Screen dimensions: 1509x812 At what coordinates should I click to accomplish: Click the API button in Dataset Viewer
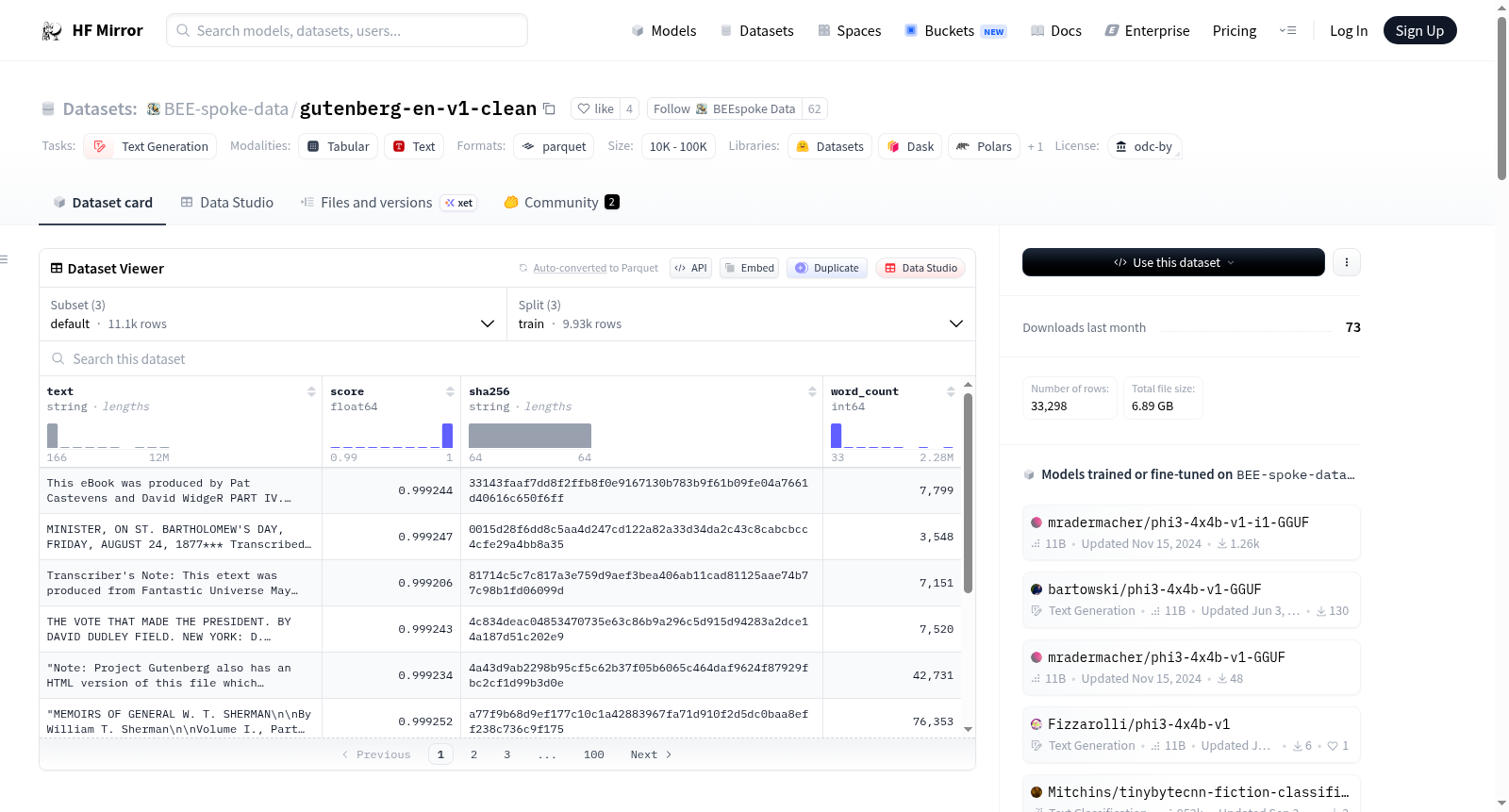point(690,268)
